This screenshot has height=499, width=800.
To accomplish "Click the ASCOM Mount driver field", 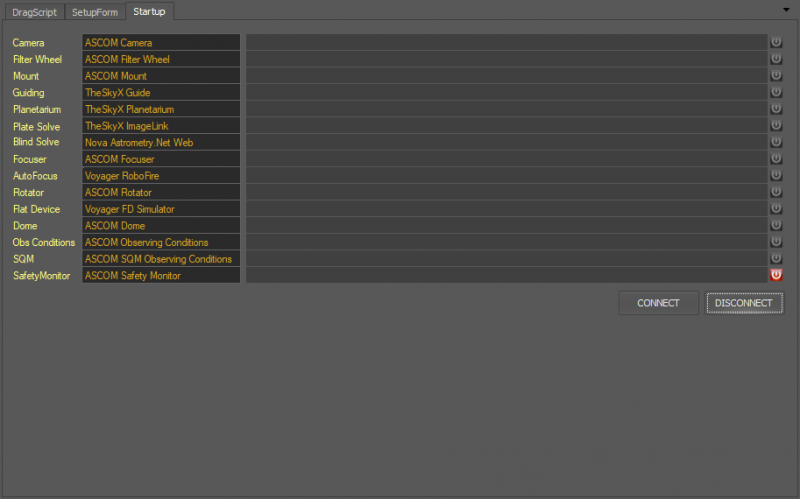I will [x=161, y=76].
